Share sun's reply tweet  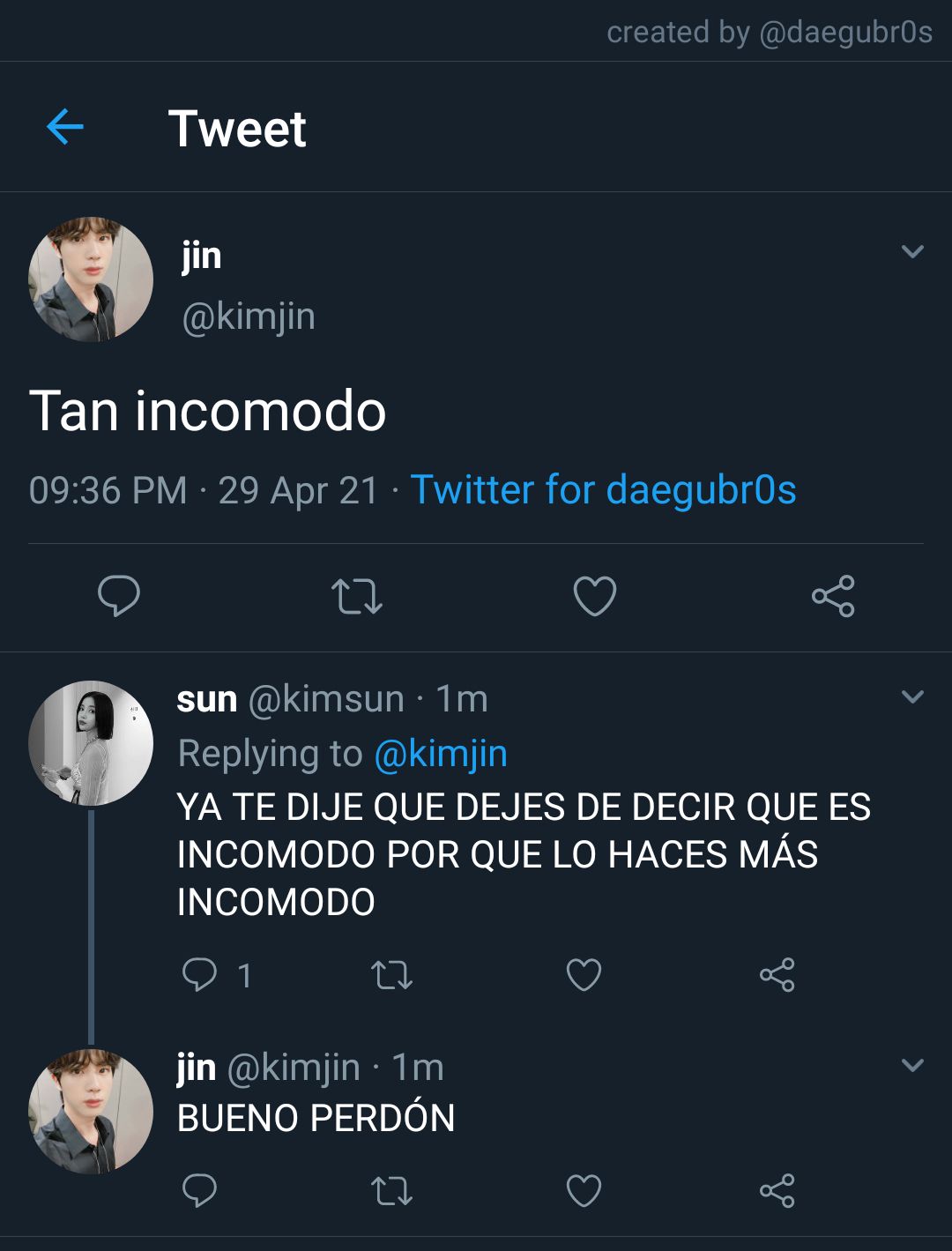click(777, 975)
